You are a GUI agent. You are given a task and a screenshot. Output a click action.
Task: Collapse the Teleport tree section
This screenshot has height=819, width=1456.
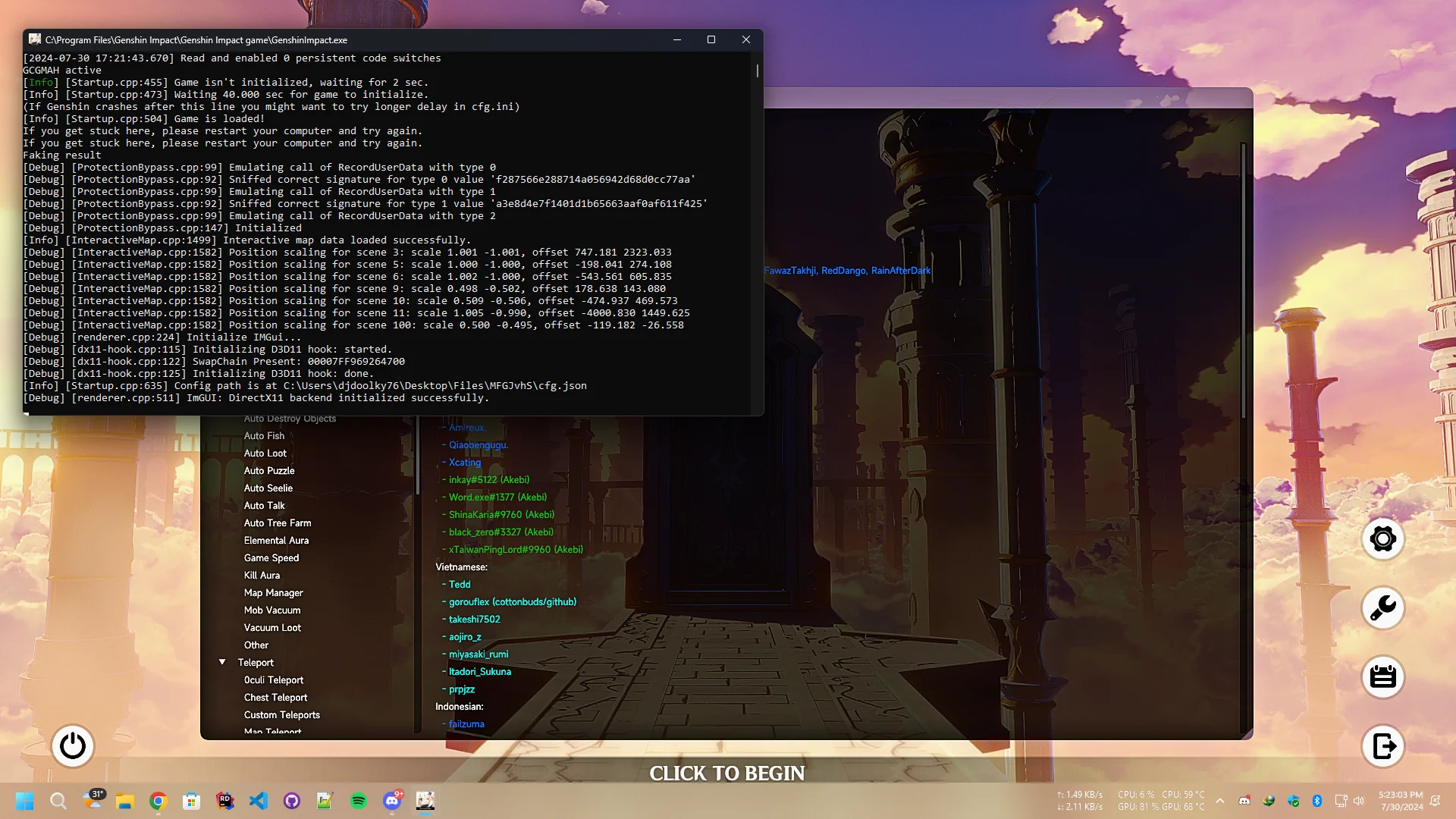tap(222, 662)
